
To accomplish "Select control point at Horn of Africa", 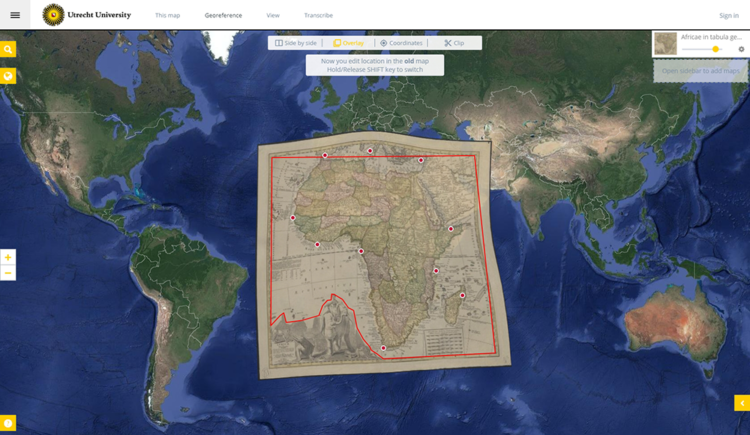I will click(451, 229).
